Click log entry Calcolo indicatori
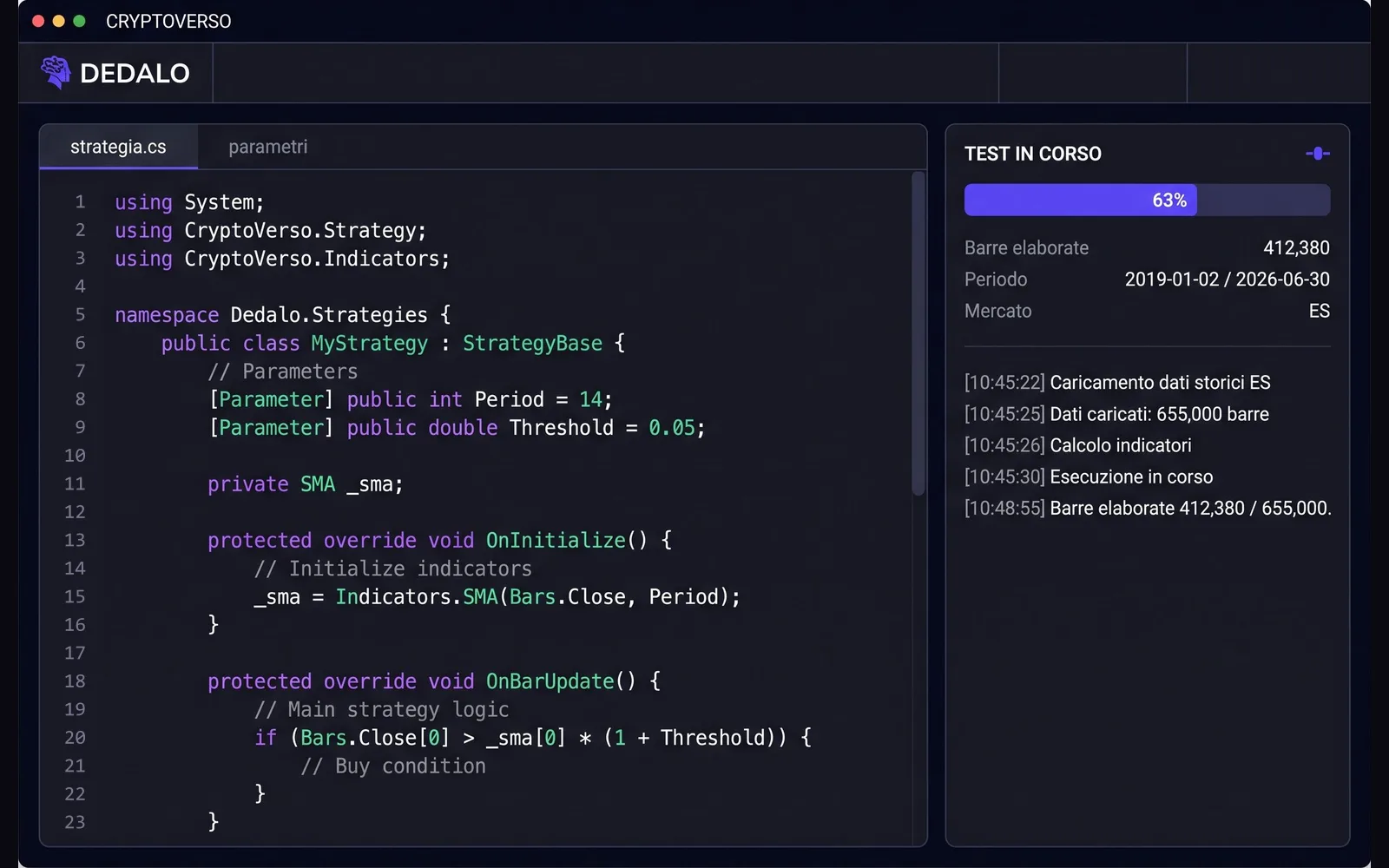The image size is (1389, 868). tap(1077, 445)
